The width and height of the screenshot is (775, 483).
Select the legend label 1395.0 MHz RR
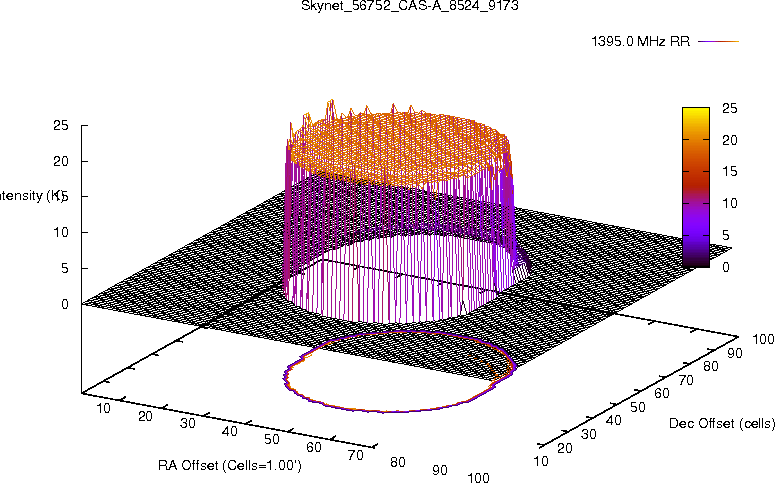coord(641,42)
